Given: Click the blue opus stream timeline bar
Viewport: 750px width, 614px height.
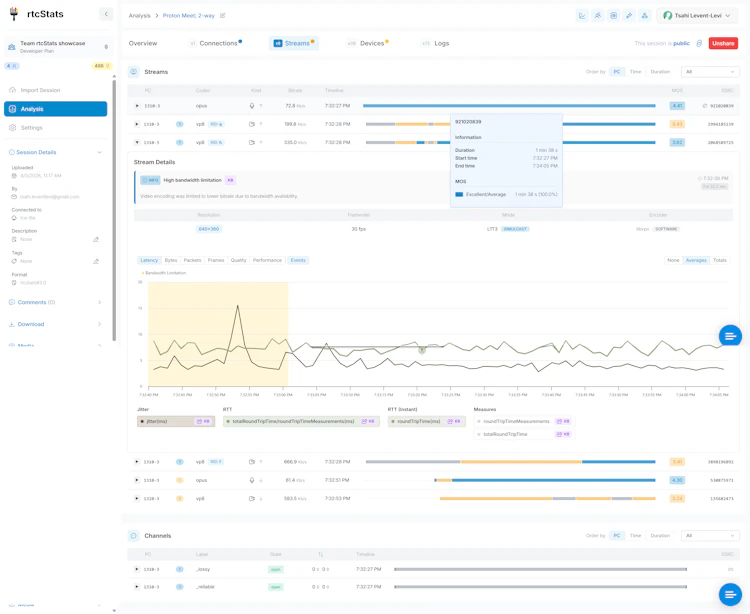Looking at the screenshot, I should [509, 106].
